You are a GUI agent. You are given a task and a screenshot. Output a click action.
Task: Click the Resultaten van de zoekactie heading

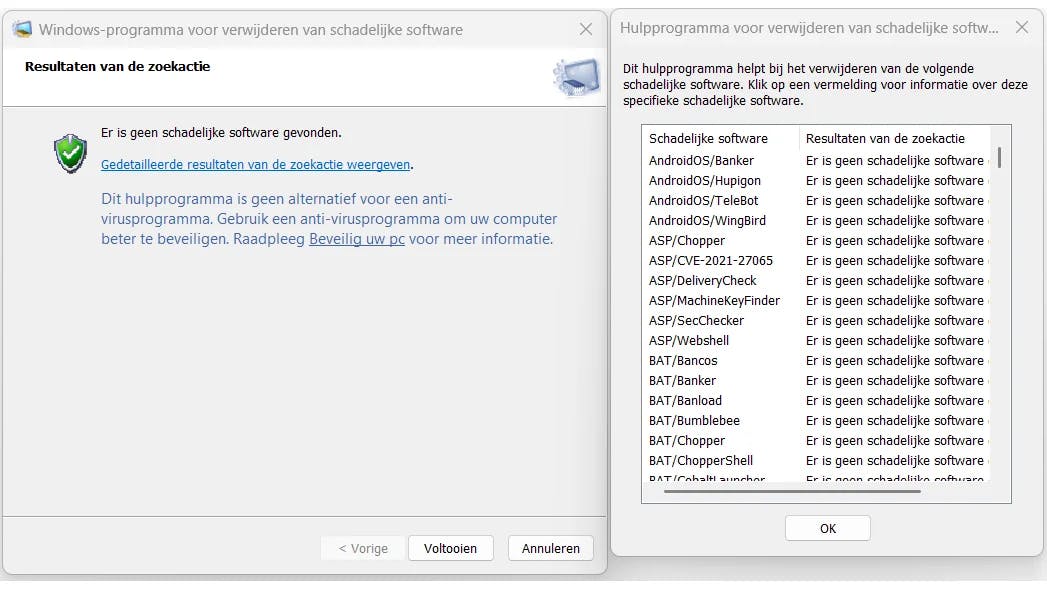pos(118,66)
